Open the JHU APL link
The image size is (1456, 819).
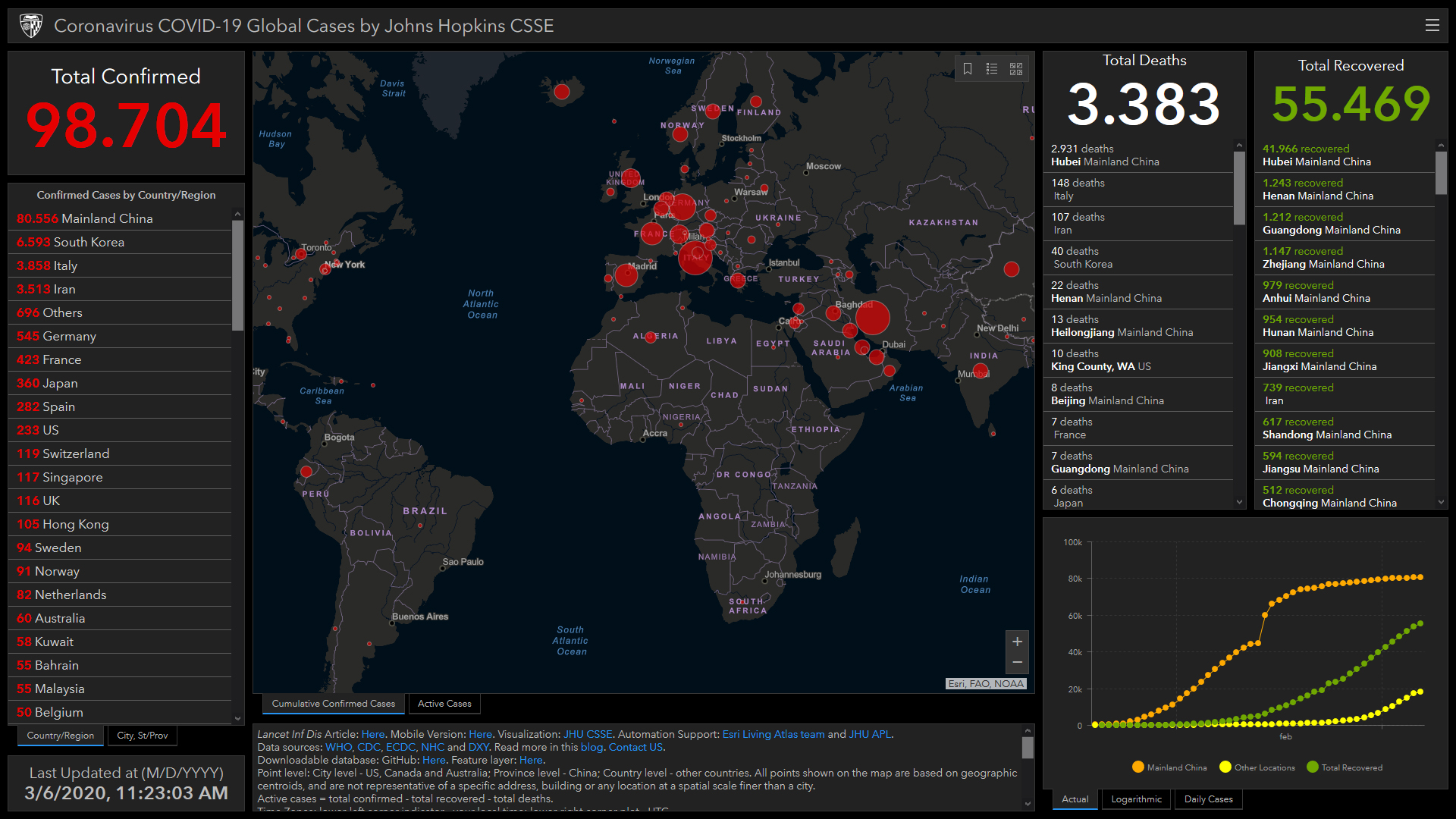point(870,734)
